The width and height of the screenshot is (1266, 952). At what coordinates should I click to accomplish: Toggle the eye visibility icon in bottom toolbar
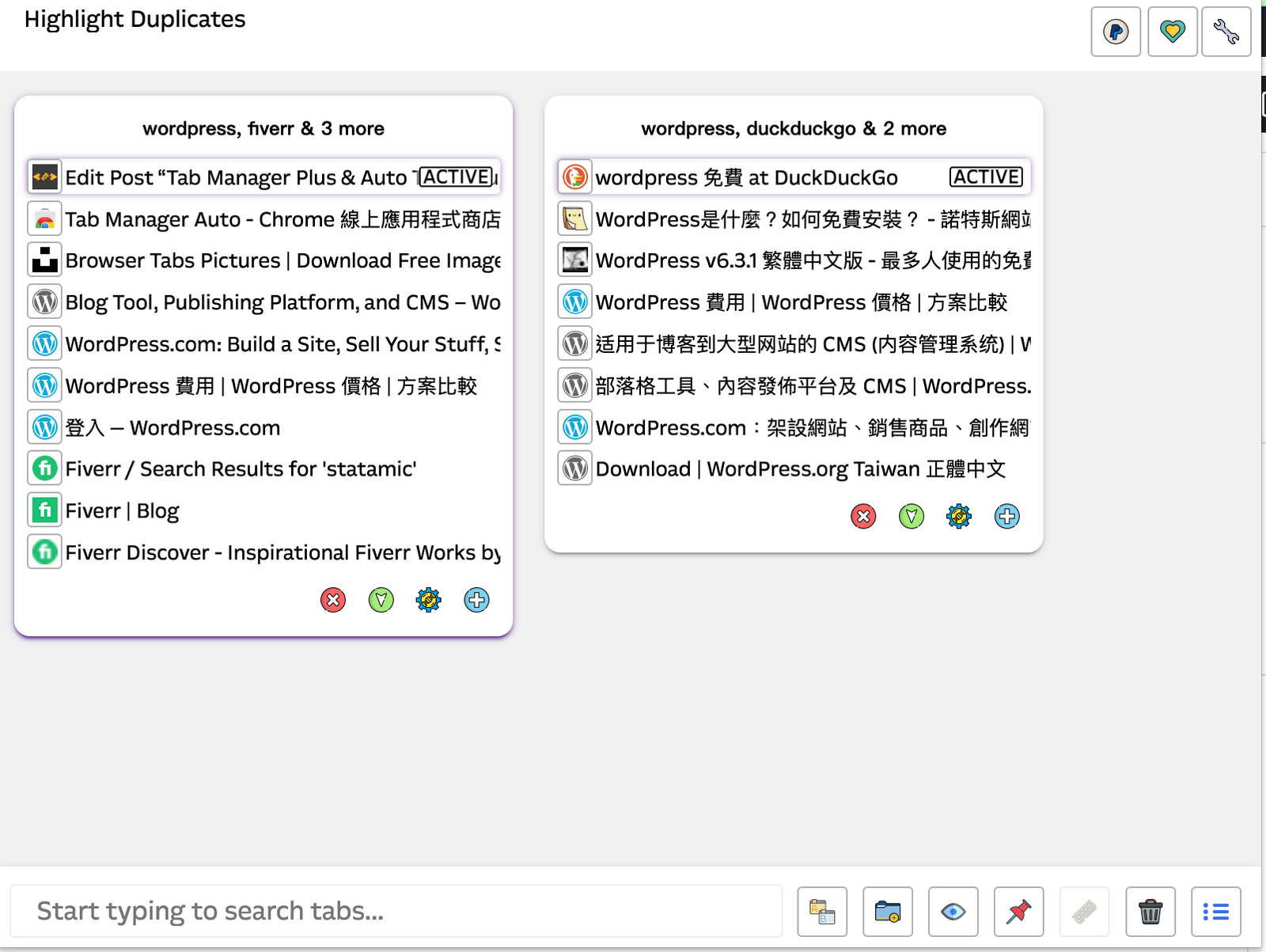tap(953, 912)
